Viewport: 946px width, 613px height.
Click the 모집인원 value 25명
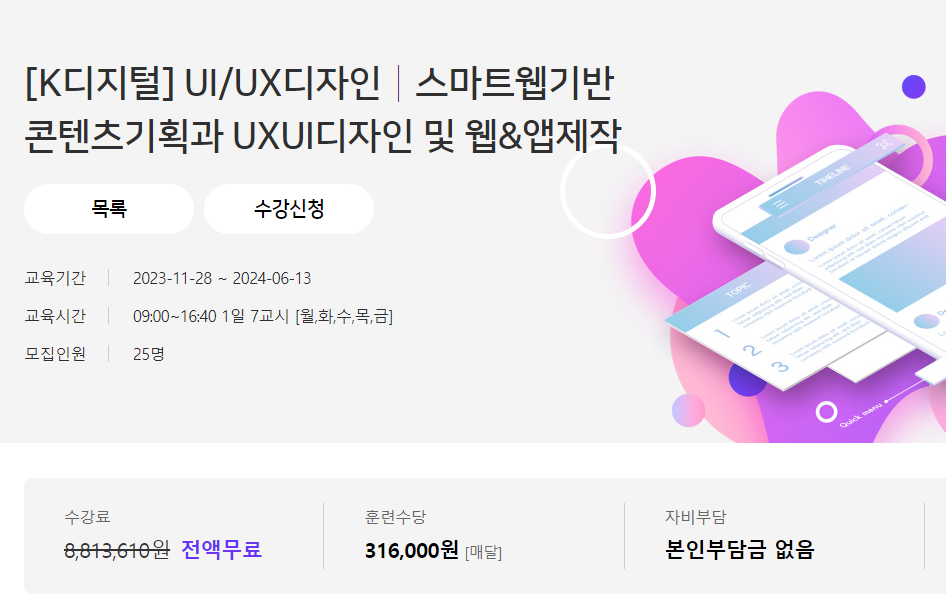(x=148, y=354)
